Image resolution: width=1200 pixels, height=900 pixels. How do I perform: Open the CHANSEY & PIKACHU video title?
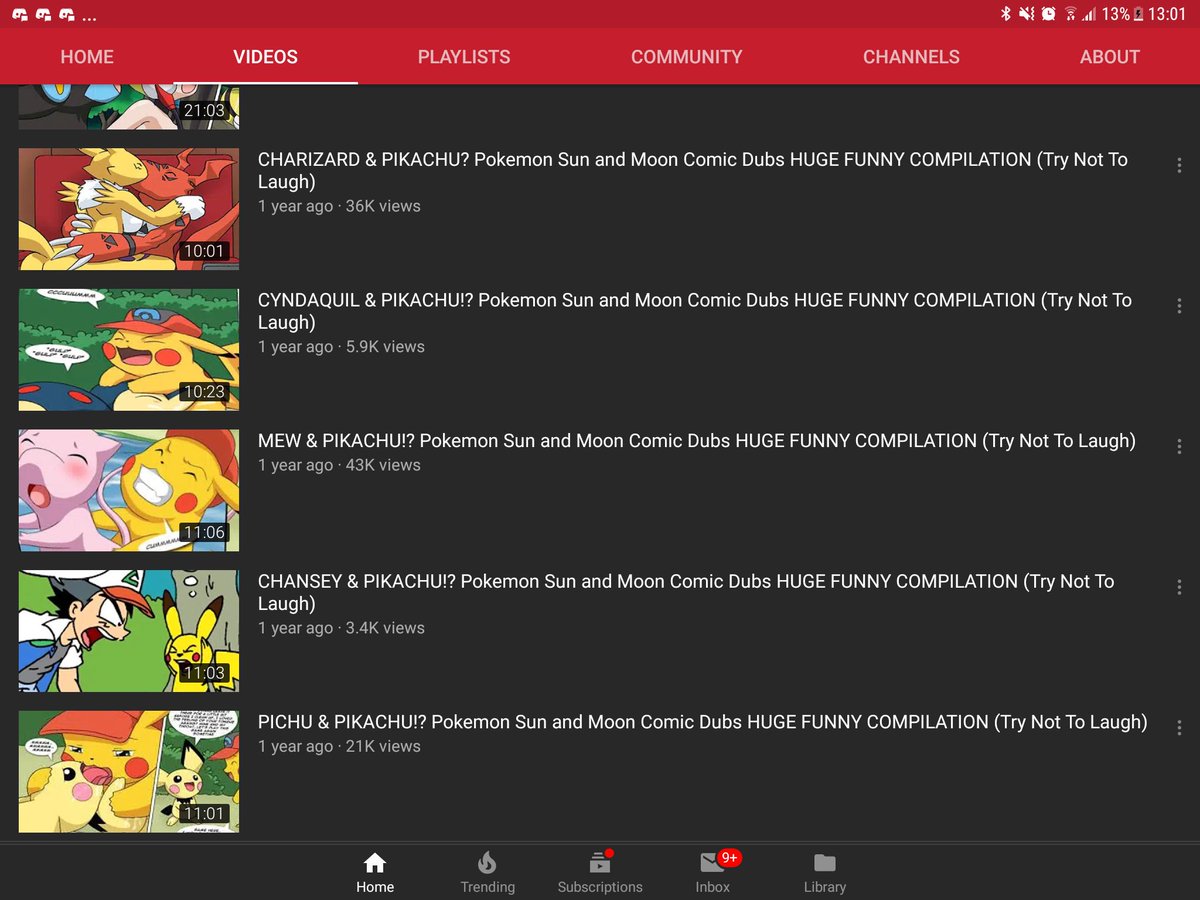[x=686, y=592]
